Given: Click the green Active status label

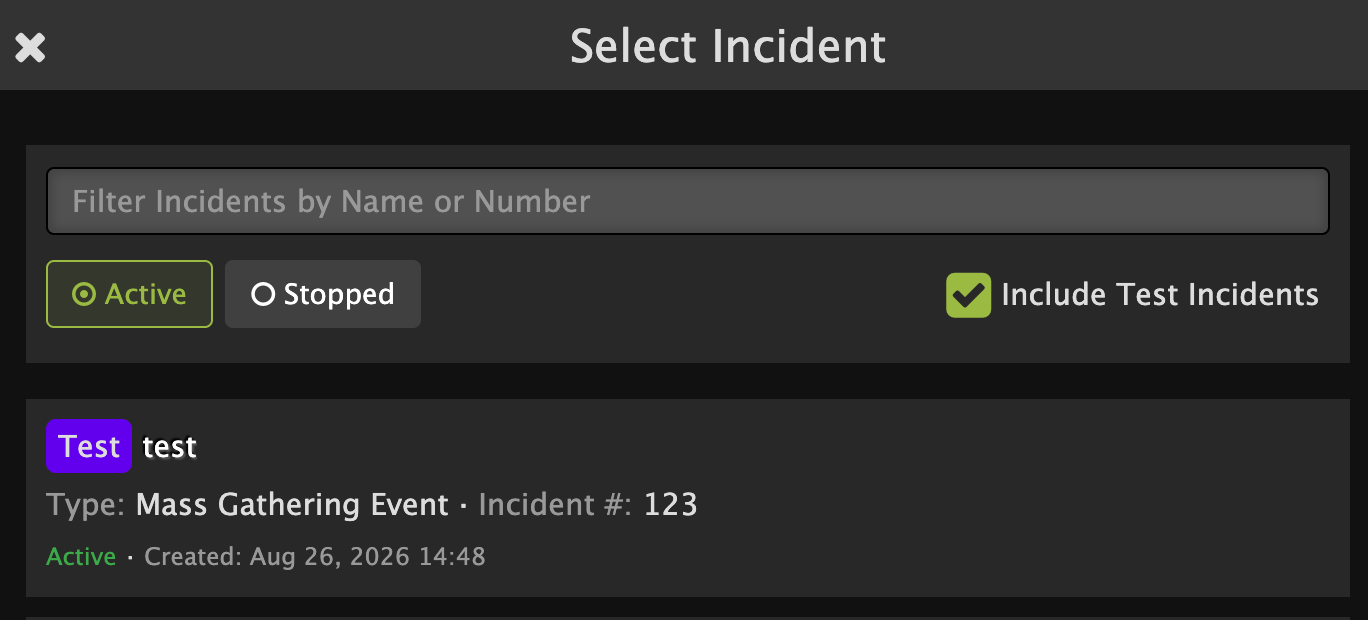Looking at the screenshot, I should (x=81, y=557).
